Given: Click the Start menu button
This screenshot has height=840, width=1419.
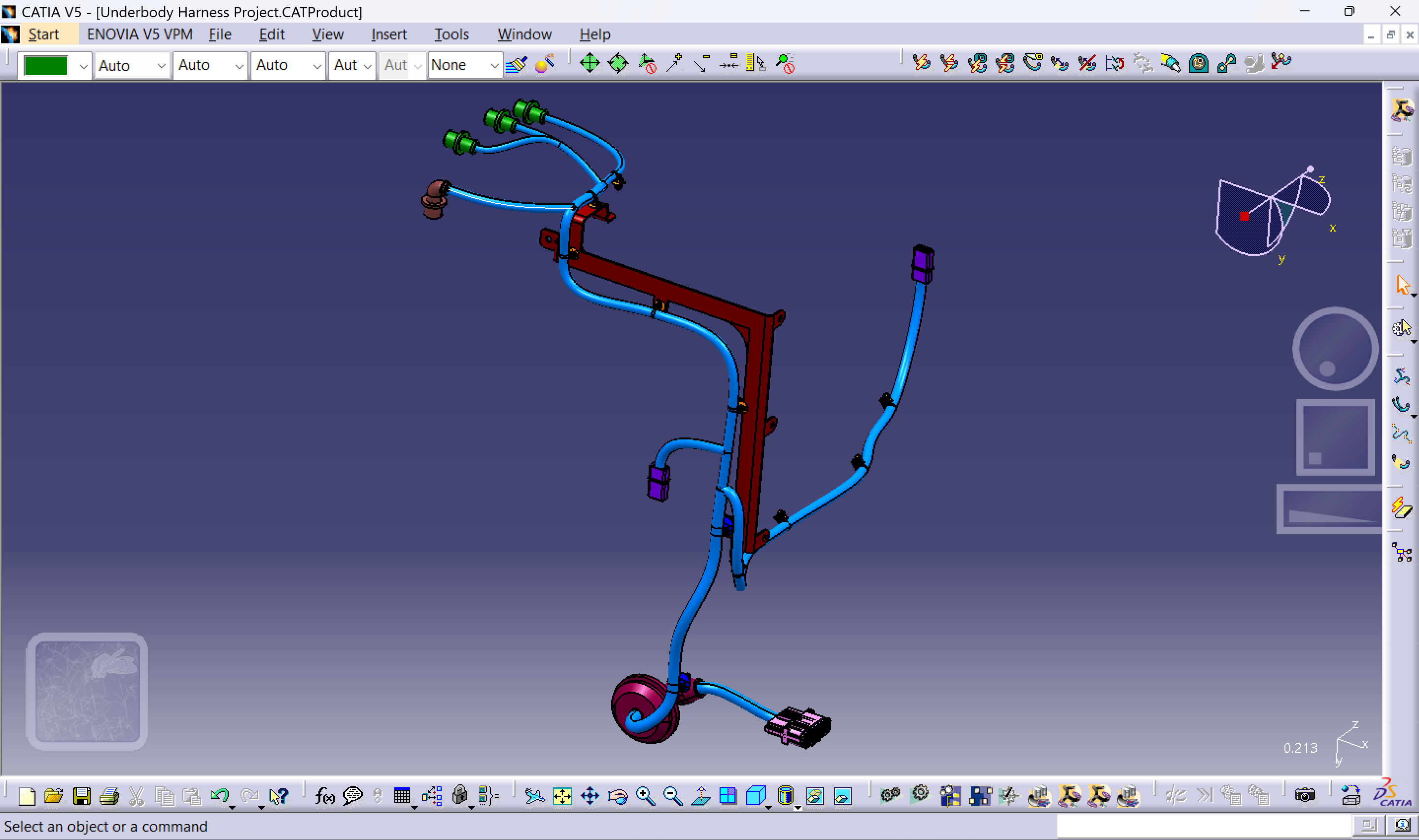Looking at the screenshot, I should pos(43,34).
